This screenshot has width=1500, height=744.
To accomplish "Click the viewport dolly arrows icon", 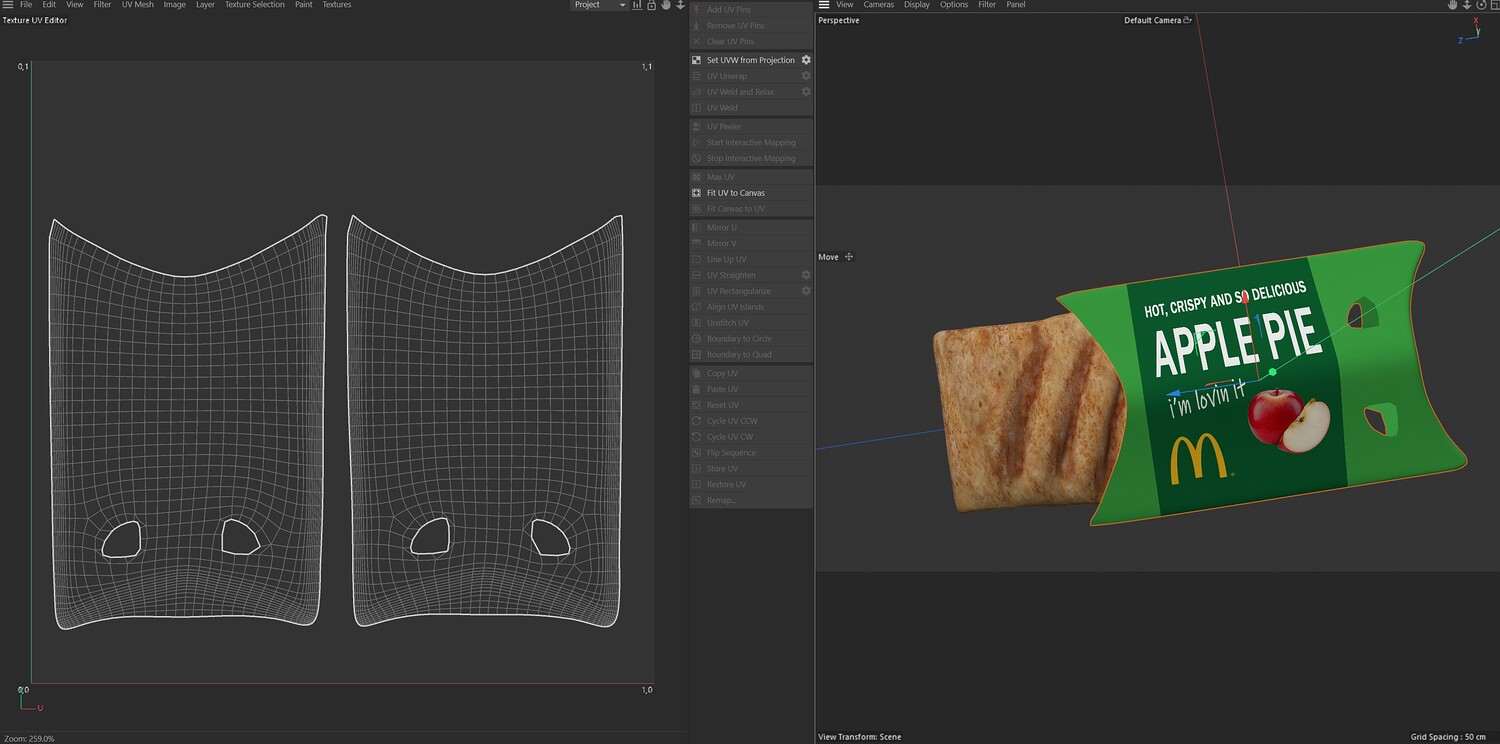I will 1466,5.
